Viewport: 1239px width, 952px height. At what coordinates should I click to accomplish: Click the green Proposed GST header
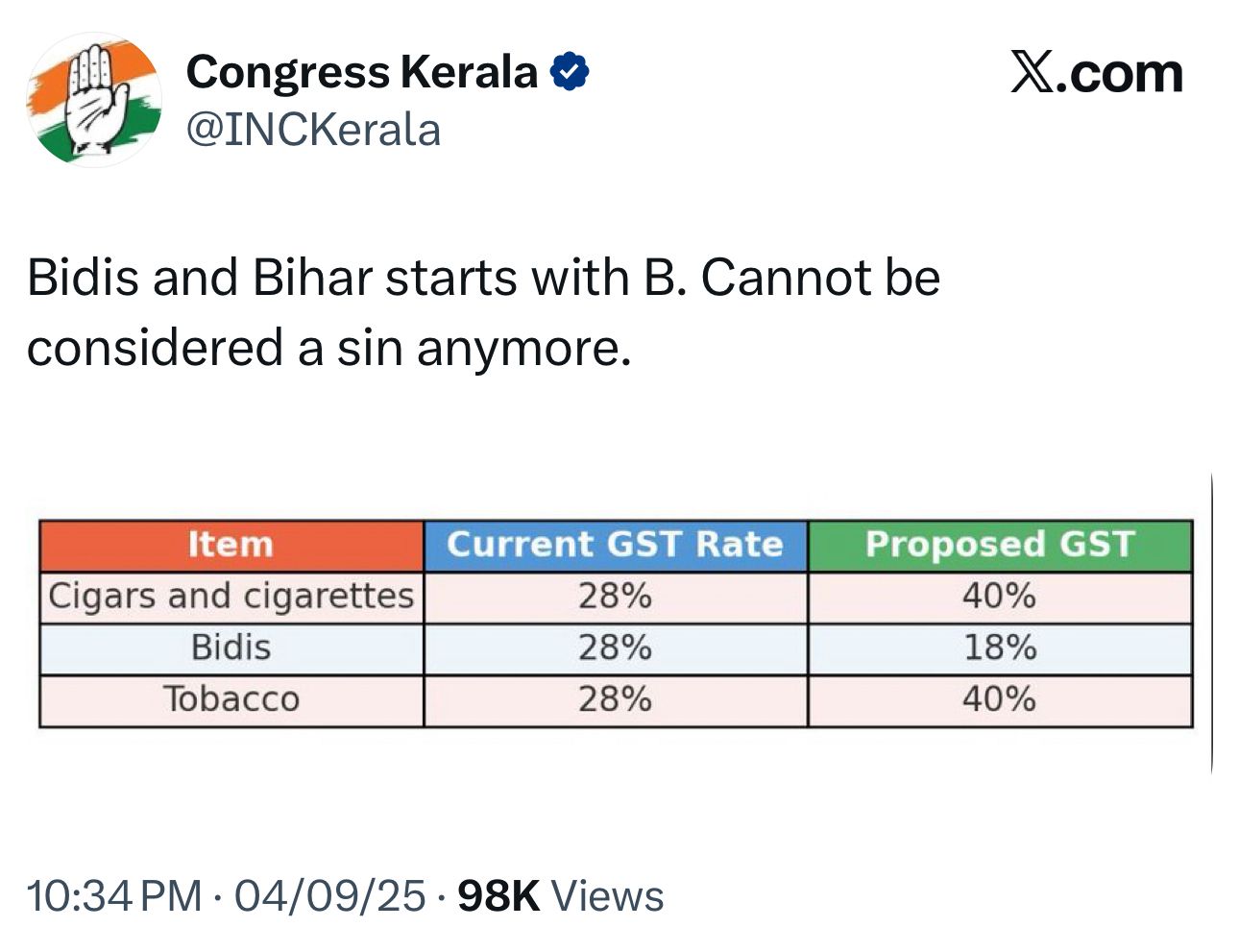(1000, 545)
